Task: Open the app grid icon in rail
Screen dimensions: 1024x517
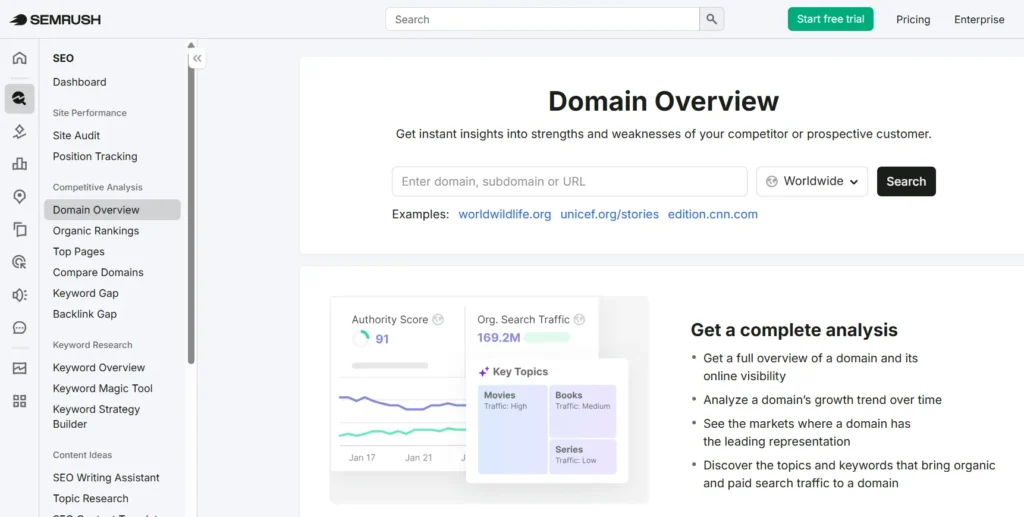Action: 20,401
